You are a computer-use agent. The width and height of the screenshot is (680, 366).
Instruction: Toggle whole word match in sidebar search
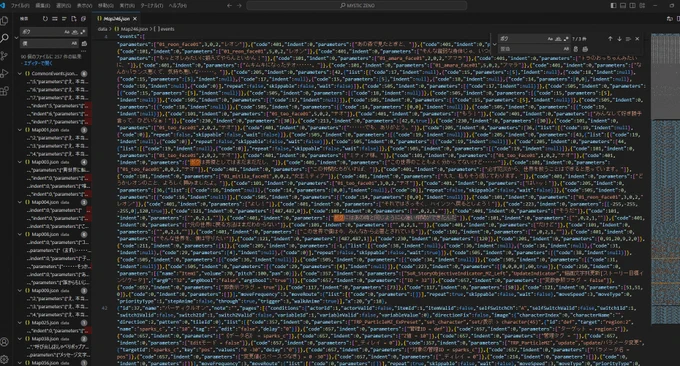coord(75,32)
